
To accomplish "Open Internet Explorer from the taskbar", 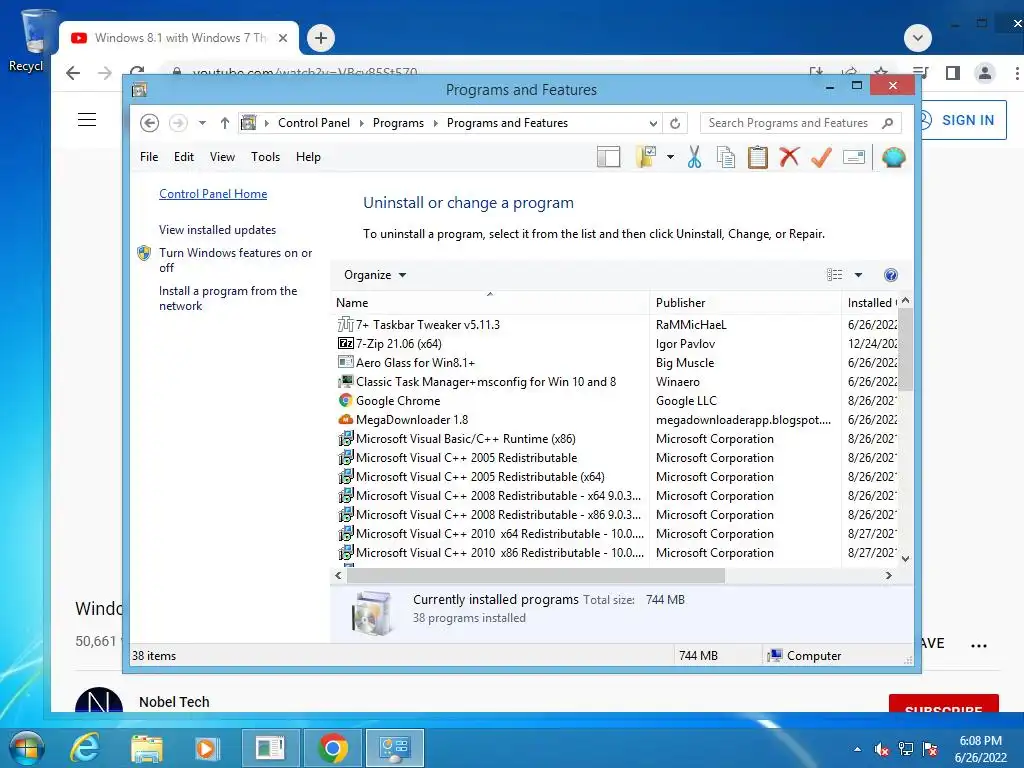I will click(x=85, y=748).
